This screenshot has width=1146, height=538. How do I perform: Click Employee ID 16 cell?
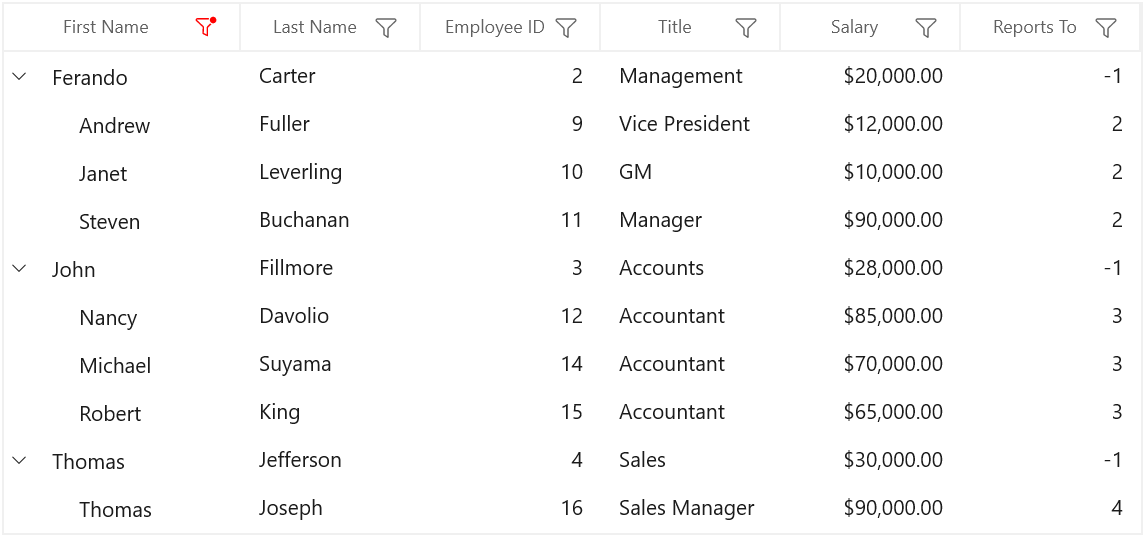572,507
